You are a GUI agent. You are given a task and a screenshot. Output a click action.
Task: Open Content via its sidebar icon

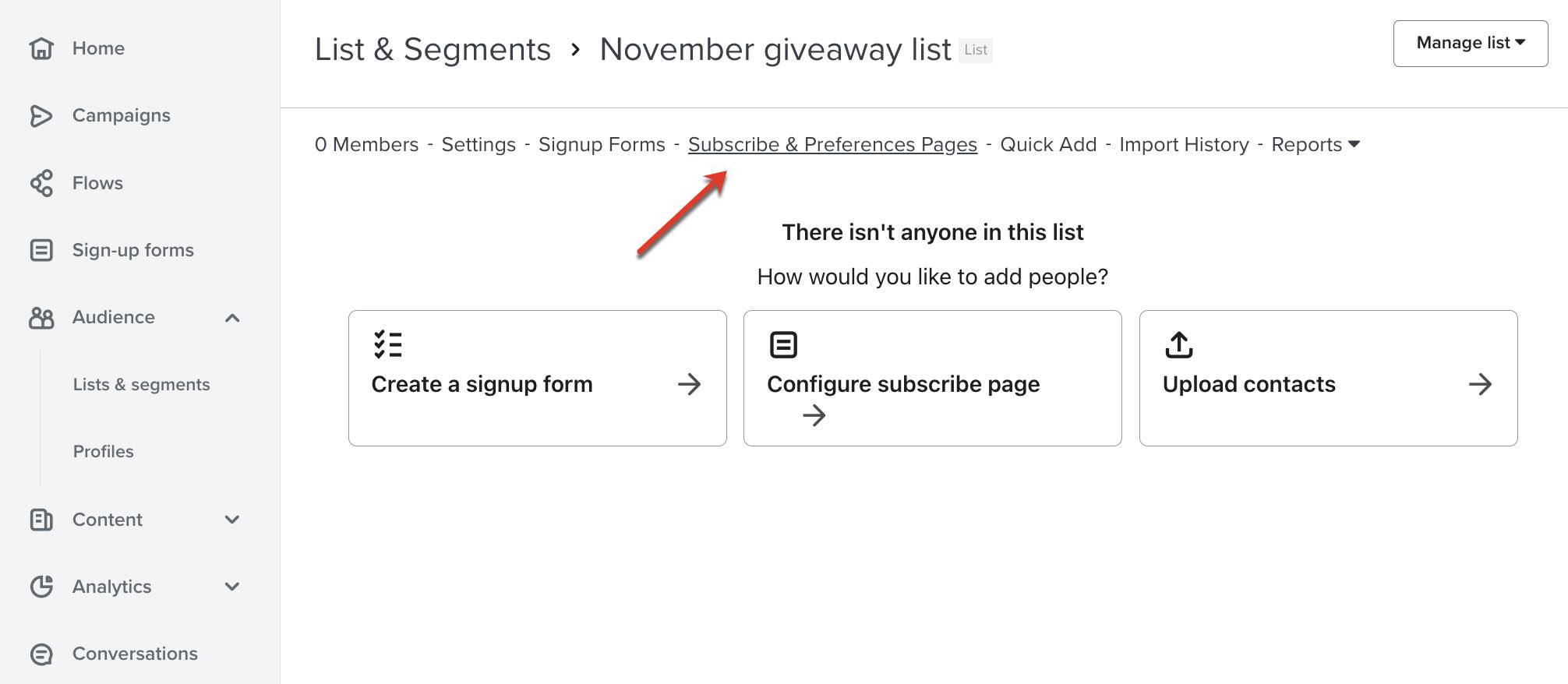40,519
